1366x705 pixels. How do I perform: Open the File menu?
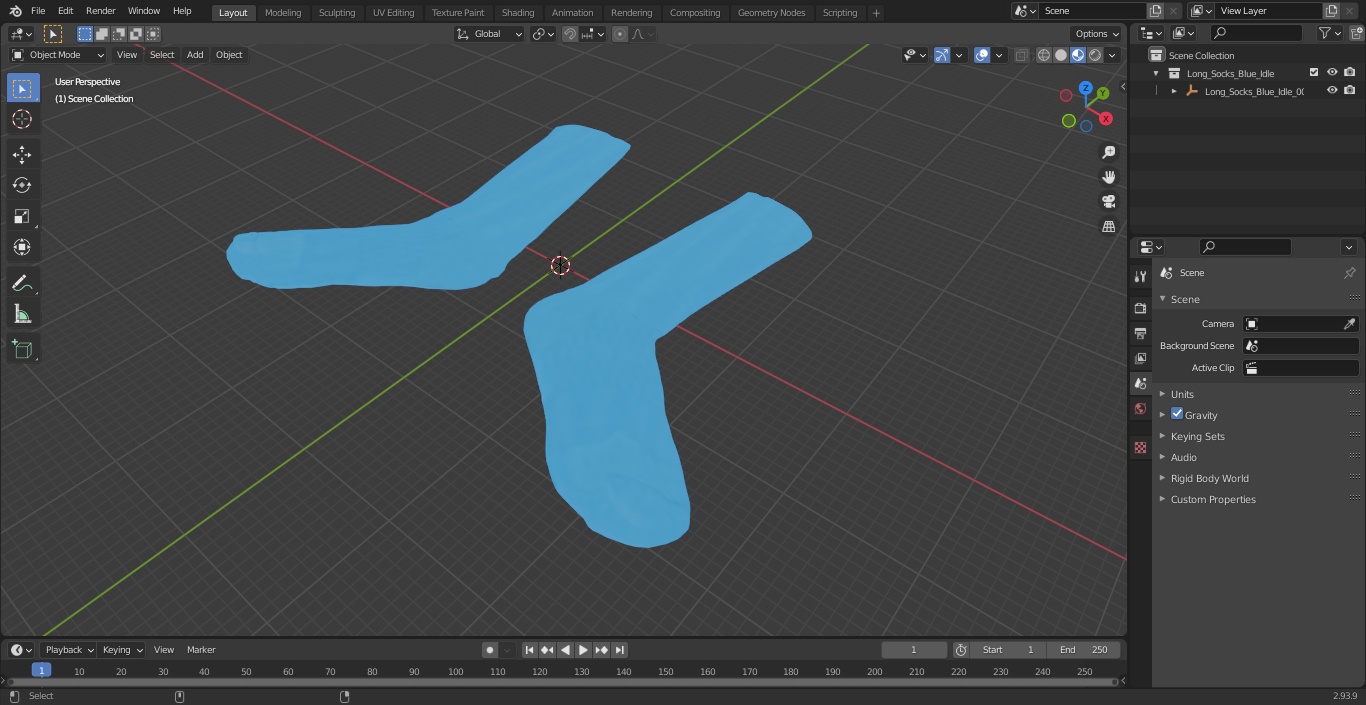coord(38,11)
